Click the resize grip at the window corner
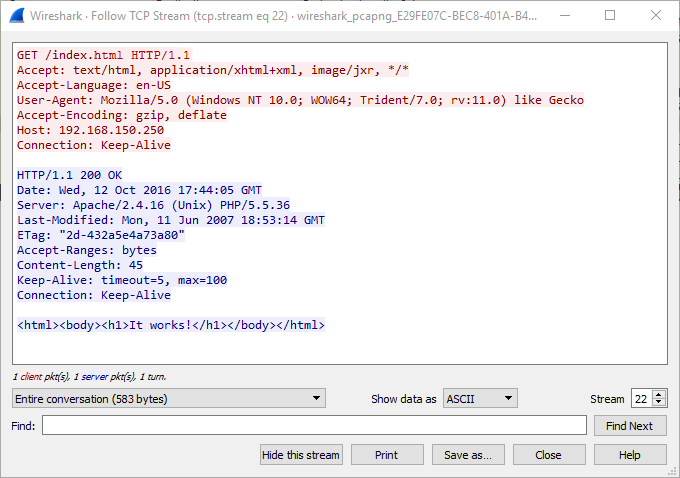Viewport: 680px width, 478px height. point(673,471)
